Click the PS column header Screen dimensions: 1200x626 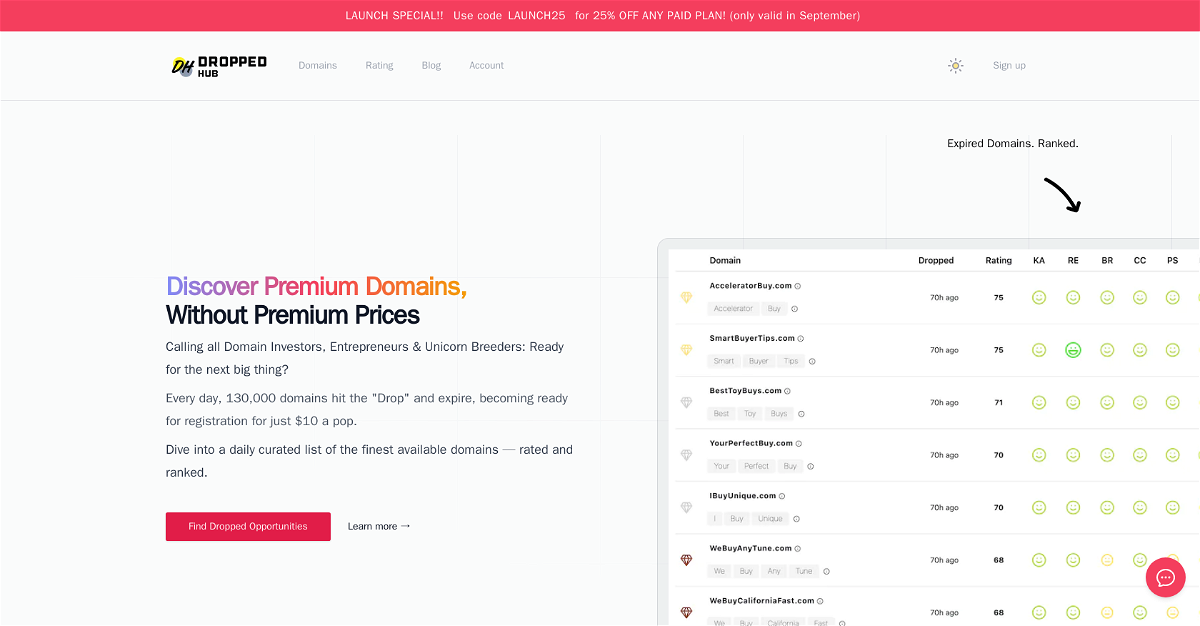[1173, 261]
